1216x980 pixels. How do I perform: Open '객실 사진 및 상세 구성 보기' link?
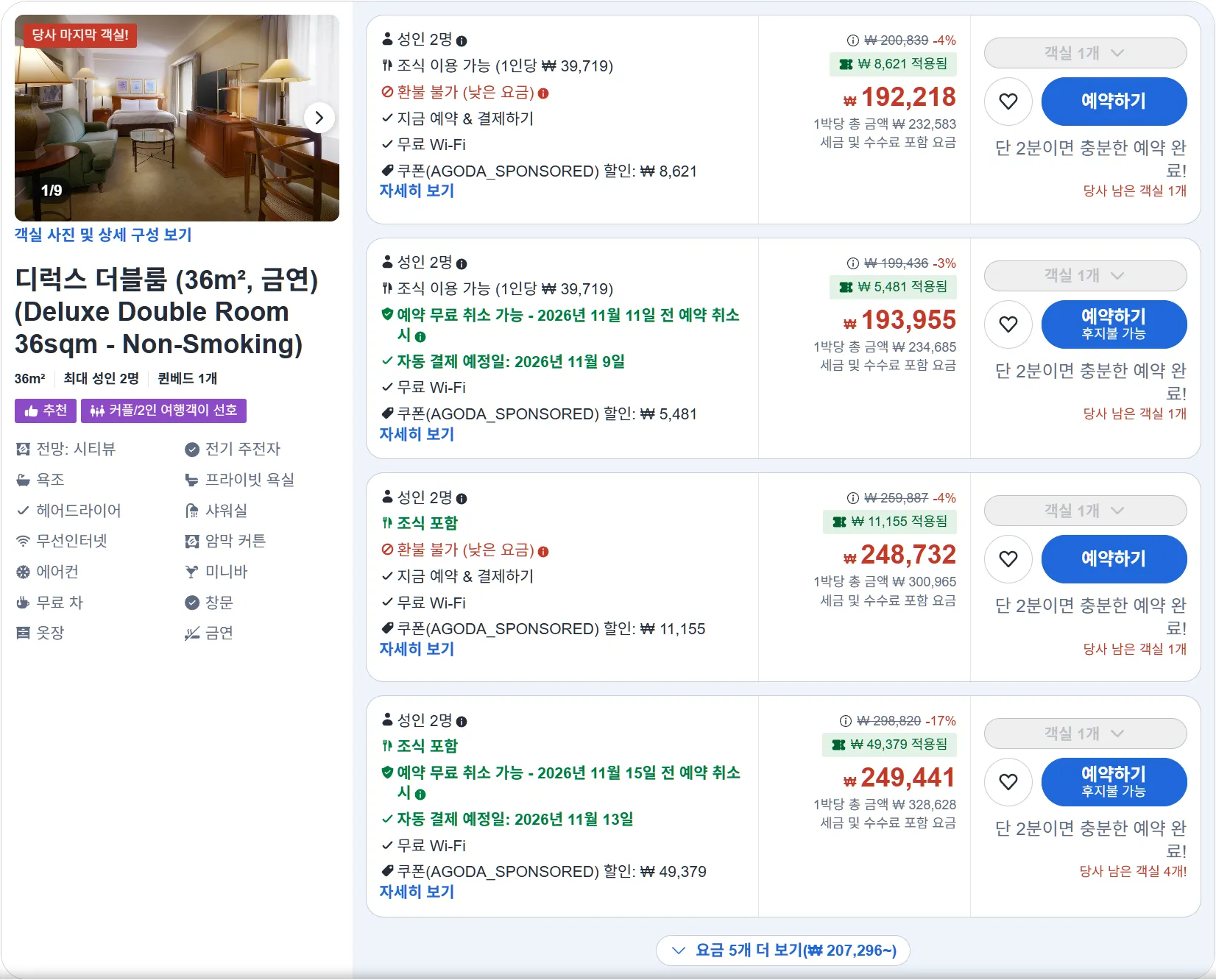[x=103, y=235]
